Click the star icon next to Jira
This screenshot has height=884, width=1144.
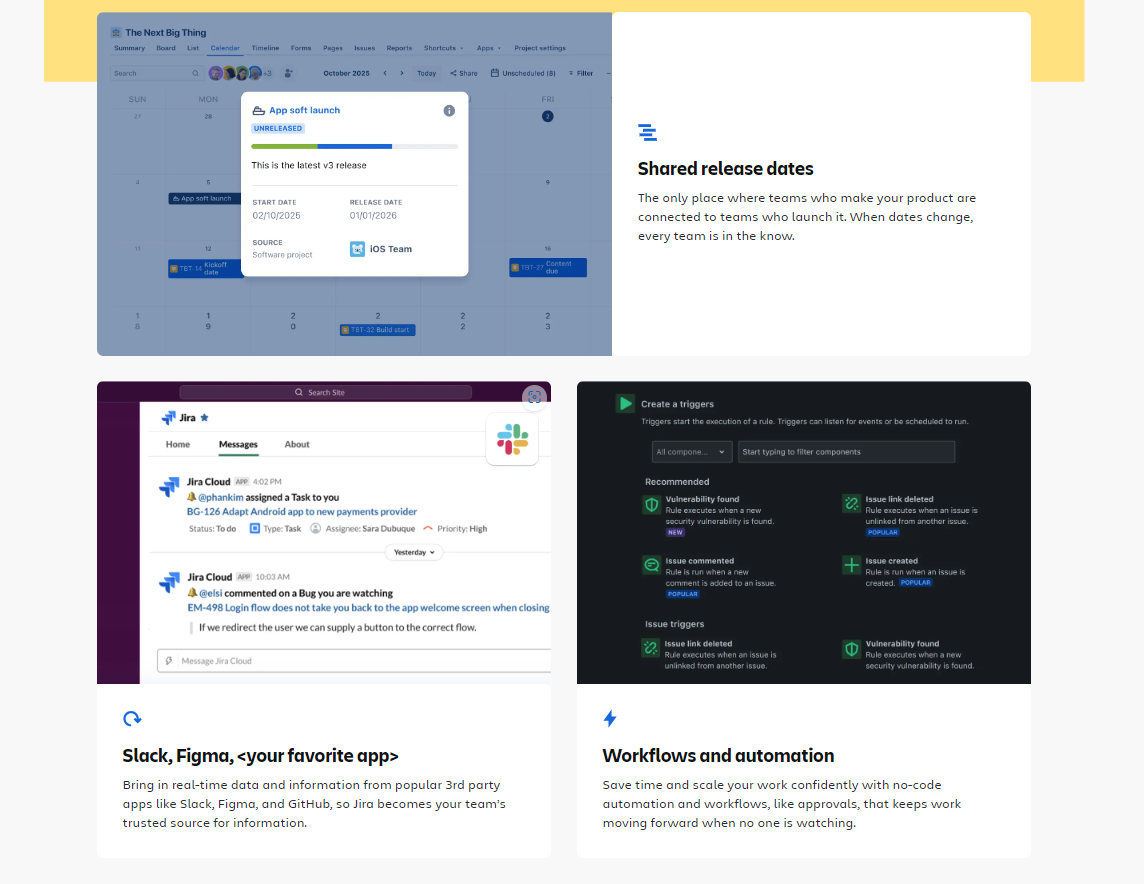pos(204,417)
